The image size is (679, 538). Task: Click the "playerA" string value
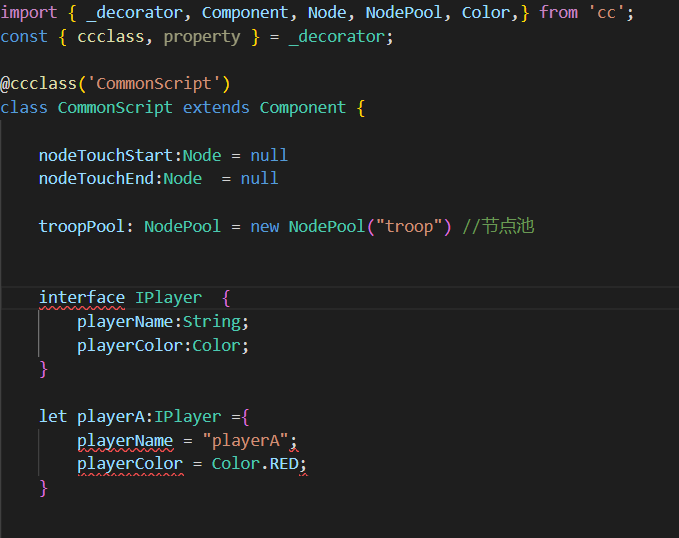[x=245, y=441]
